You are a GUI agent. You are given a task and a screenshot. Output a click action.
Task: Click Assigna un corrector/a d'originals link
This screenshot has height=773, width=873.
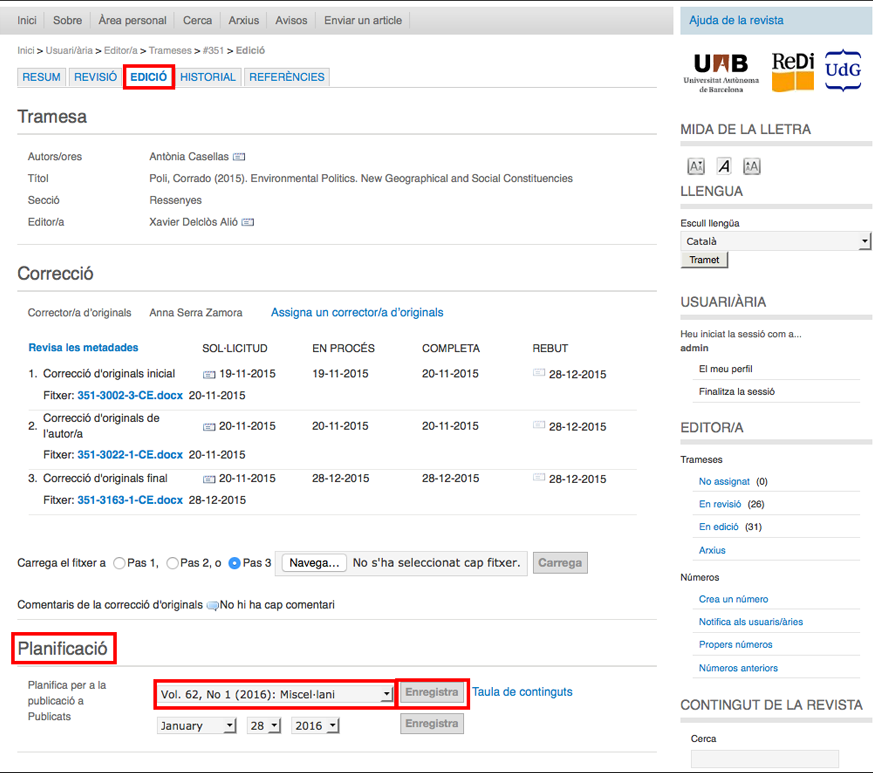click(x=357, y=313)
